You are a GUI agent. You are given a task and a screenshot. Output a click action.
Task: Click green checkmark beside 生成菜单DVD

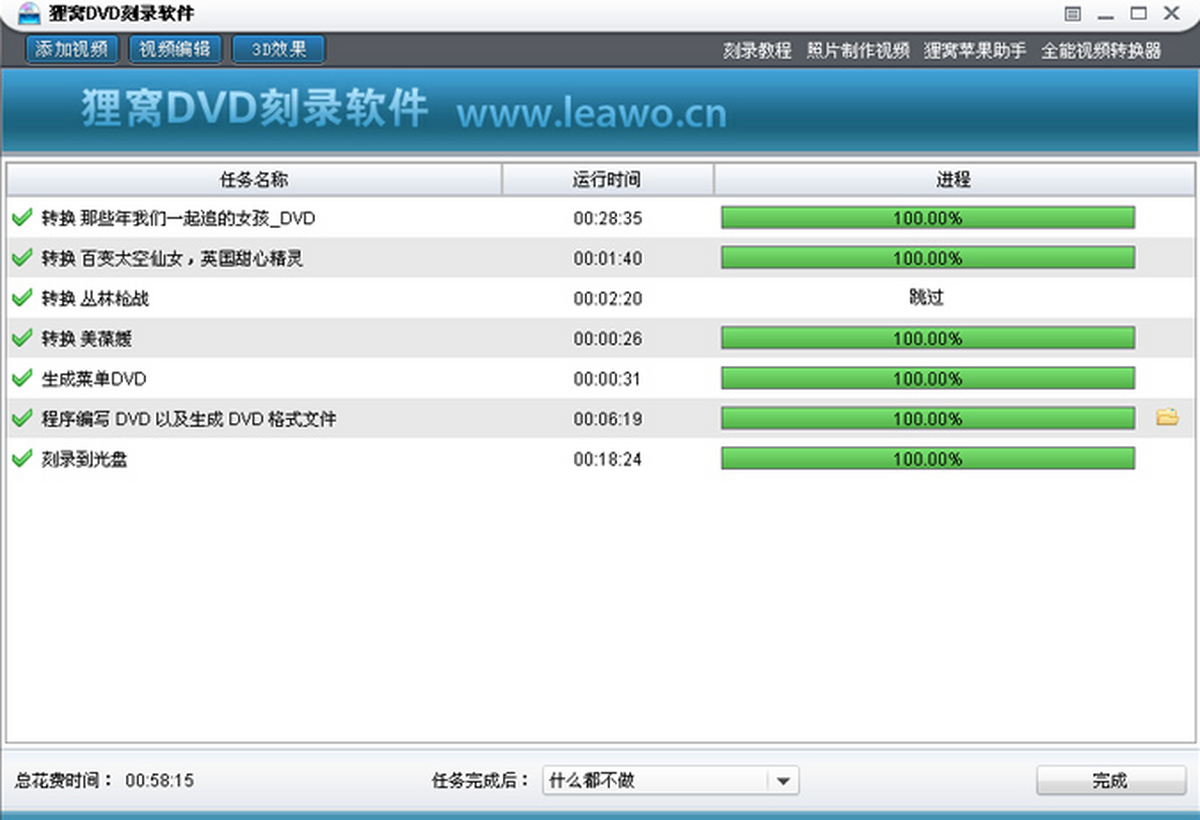tap(22, 378)
